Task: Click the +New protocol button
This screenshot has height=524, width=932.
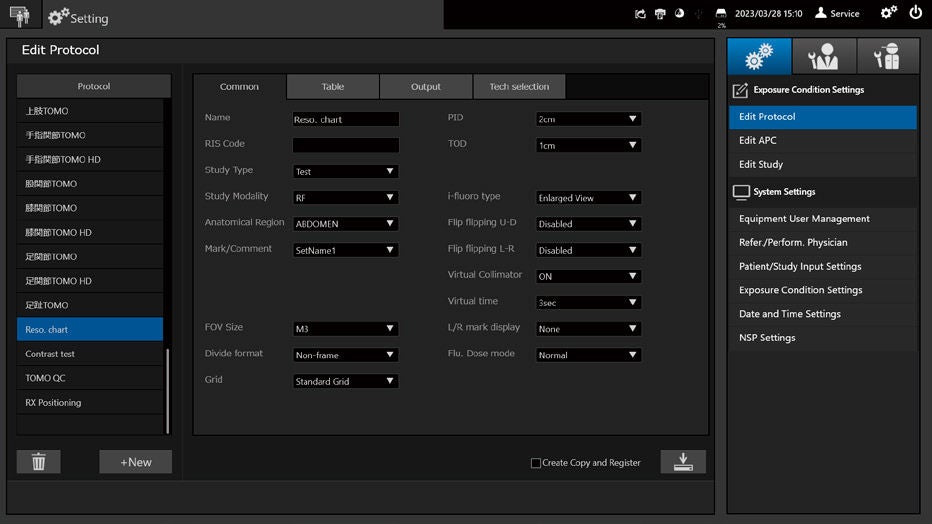Action: coord(136,462)
